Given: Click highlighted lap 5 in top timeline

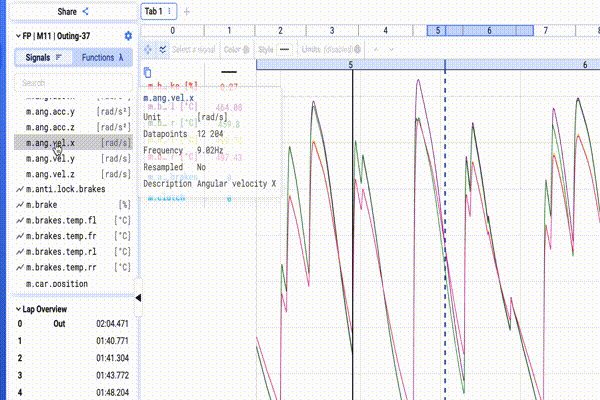Looking at the screenshot, I should tap(438, 31).
